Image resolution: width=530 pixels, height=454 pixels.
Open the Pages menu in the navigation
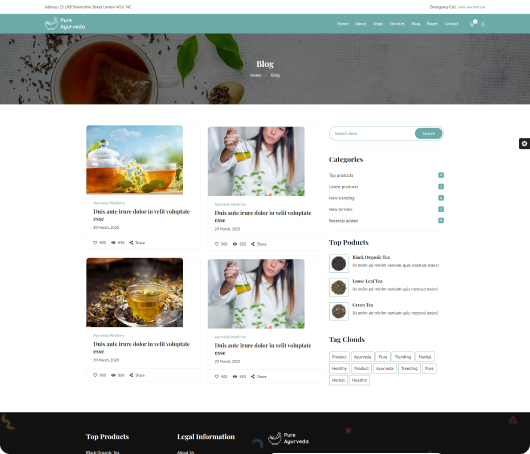[x=432, y=24]
